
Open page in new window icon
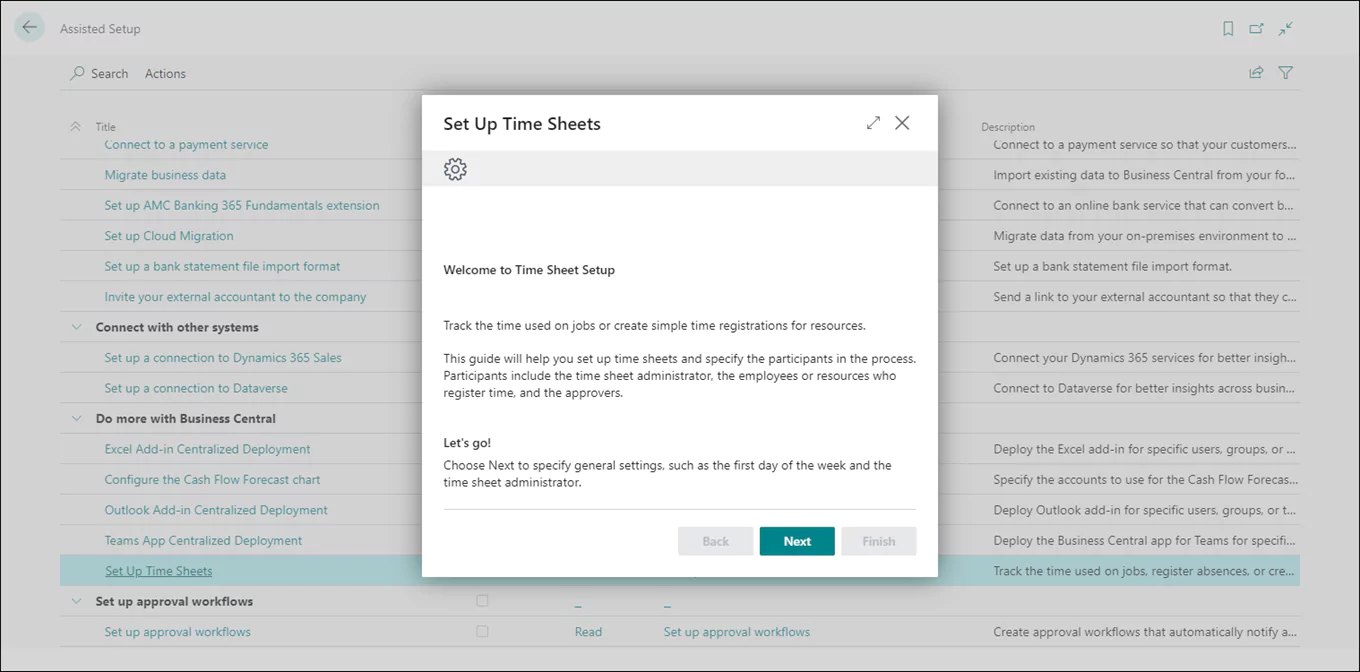(x=1257, y=29)
